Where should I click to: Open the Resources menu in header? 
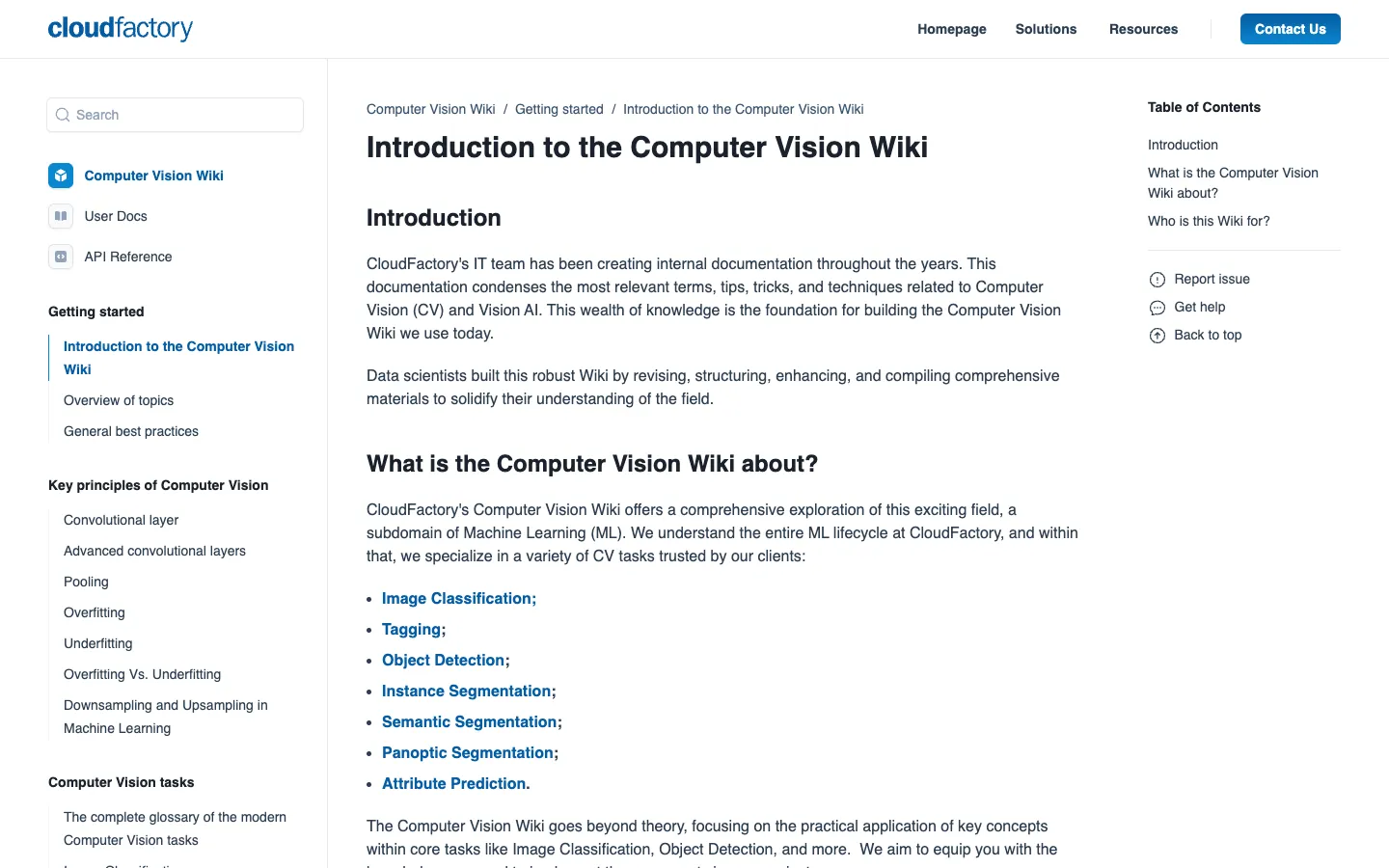1143,29
